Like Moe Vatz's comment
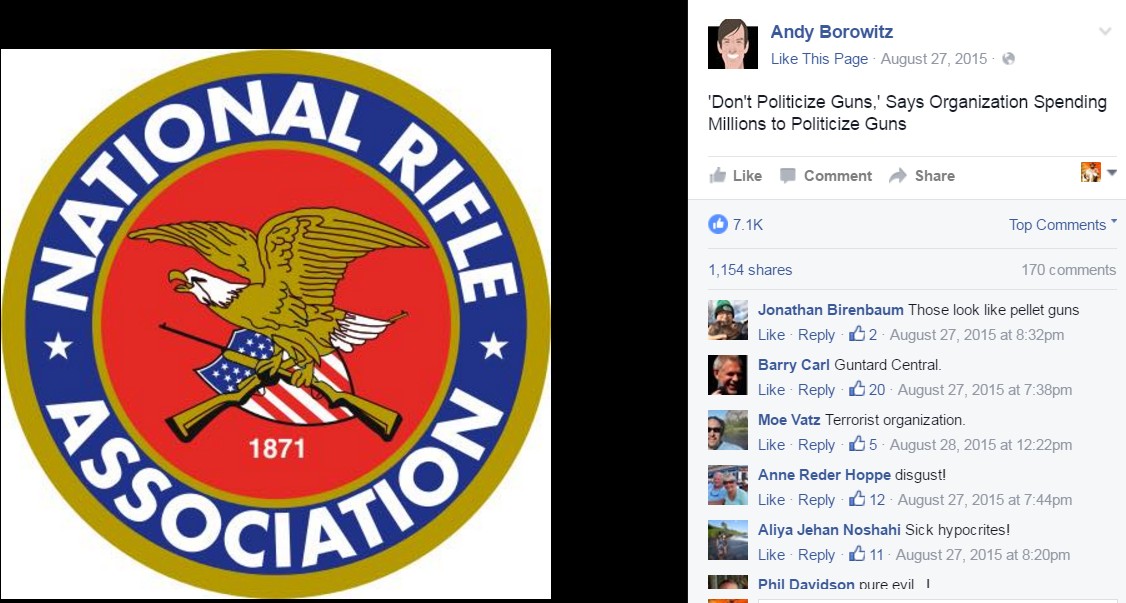 click(x=771, y=444)
